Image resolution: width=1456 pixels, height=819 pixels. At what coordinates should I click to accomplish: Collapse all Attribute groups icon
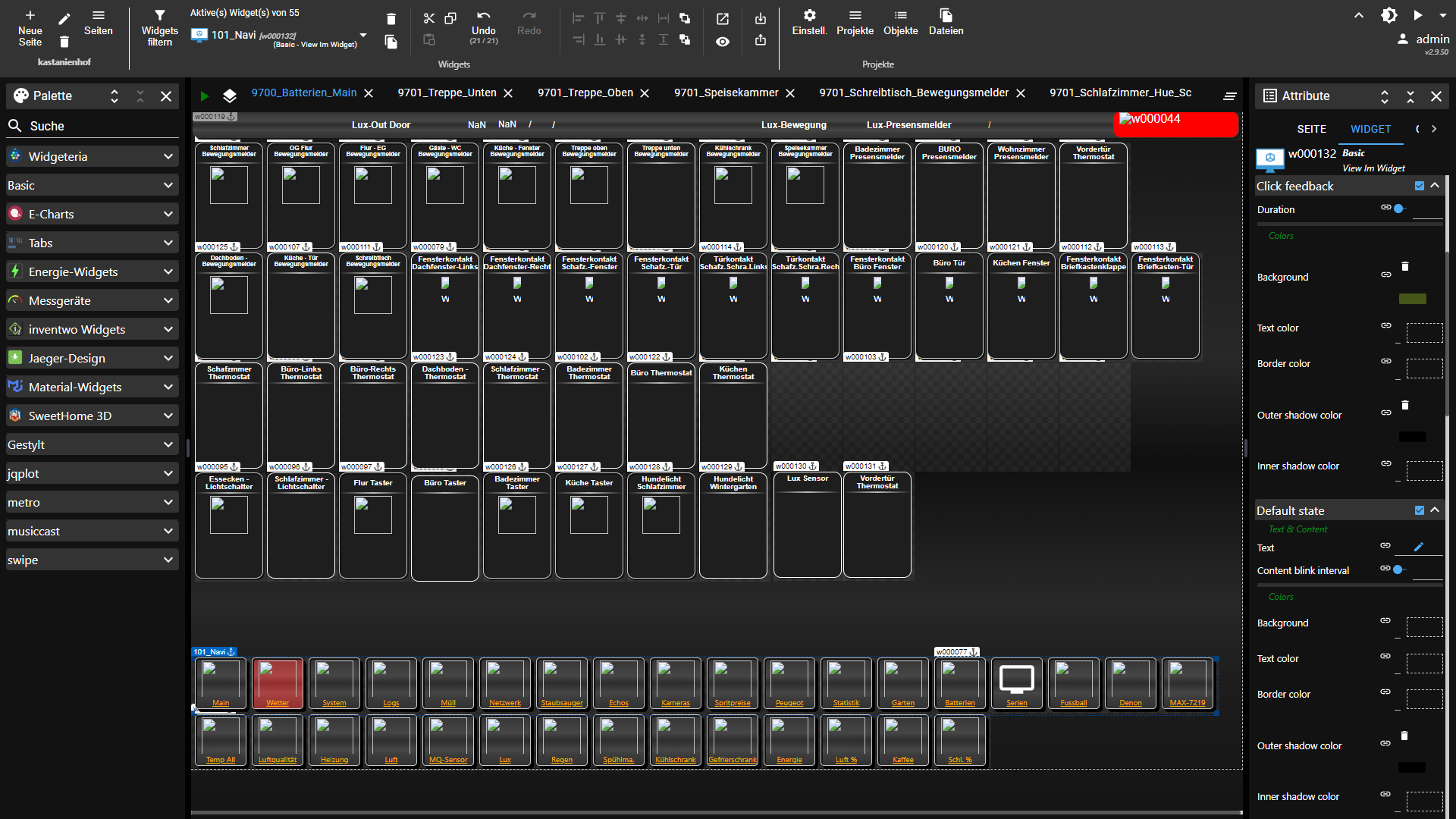pos(1410,96)
